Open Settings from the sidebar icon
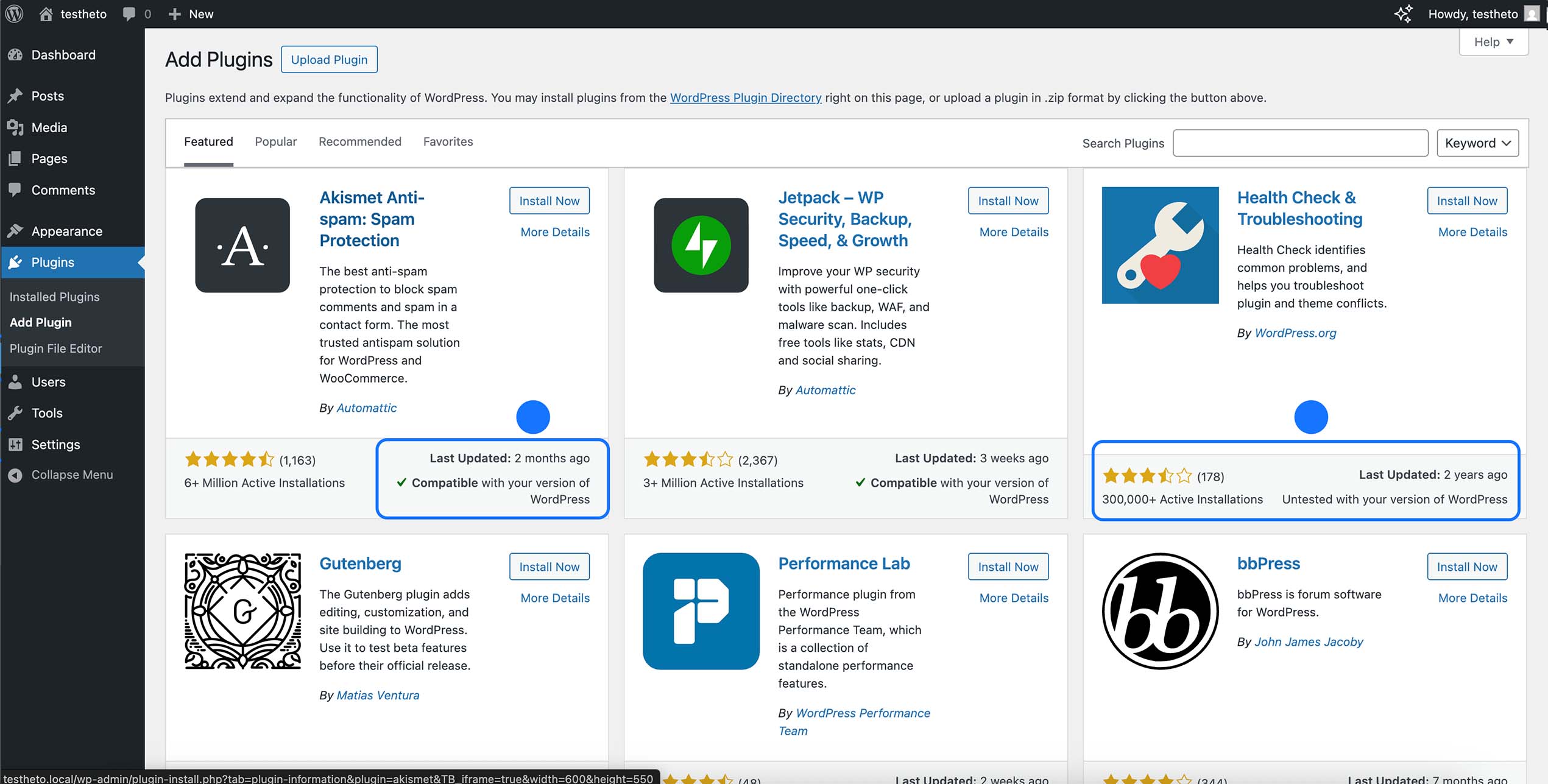 pos(16,444)
